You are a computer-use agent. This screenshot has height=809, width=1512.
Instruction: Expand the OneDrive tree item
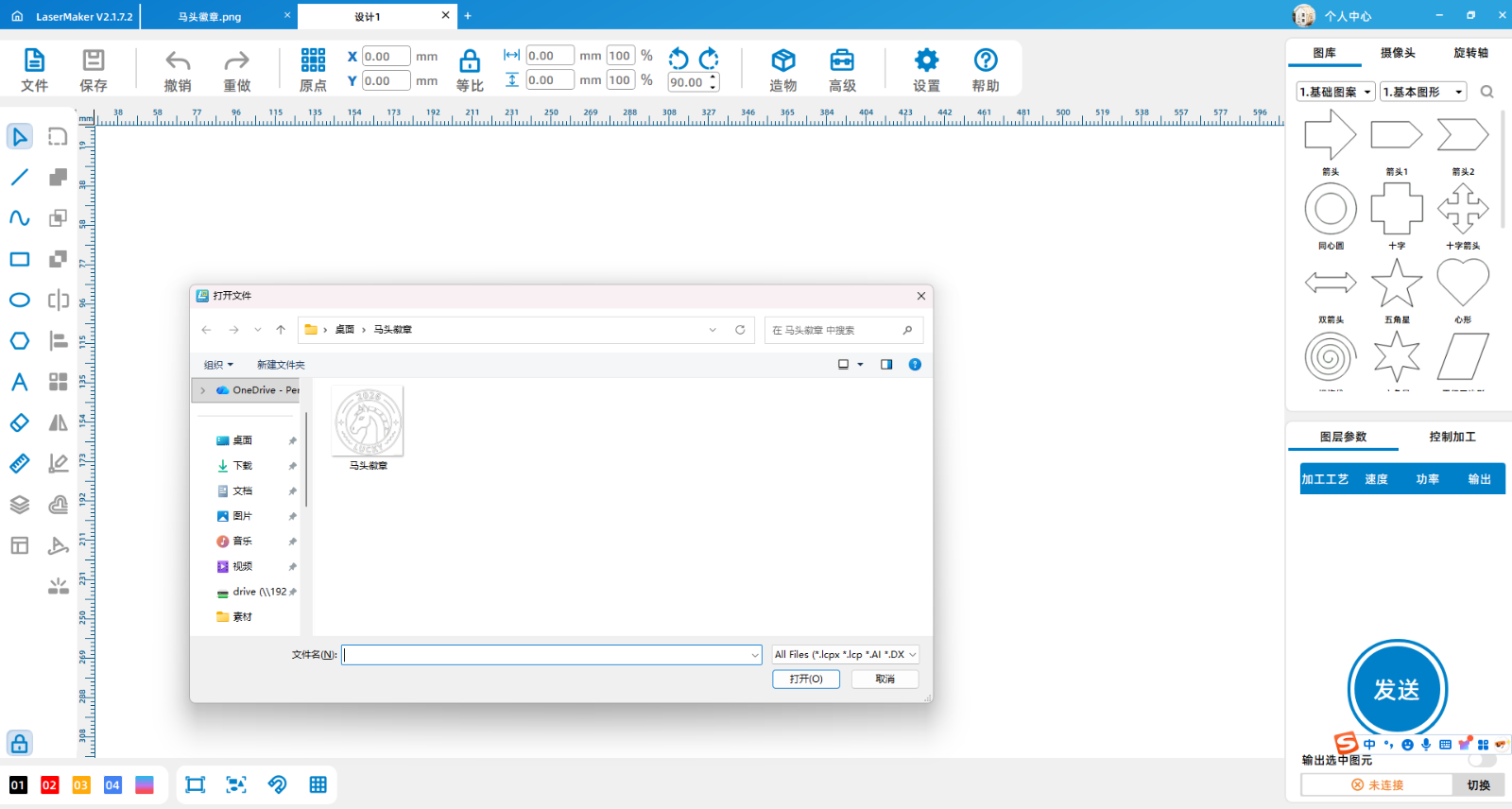pos(203,390)
